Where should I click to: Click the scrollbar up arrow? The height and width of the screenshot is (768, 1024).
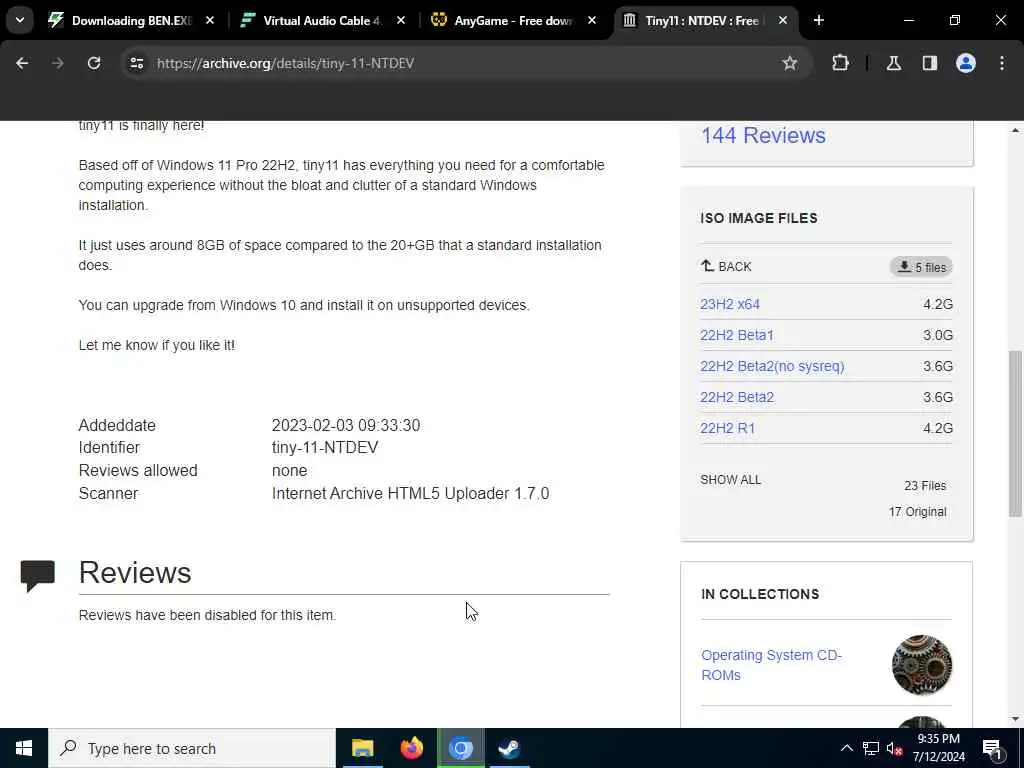tap(1015, 130)
